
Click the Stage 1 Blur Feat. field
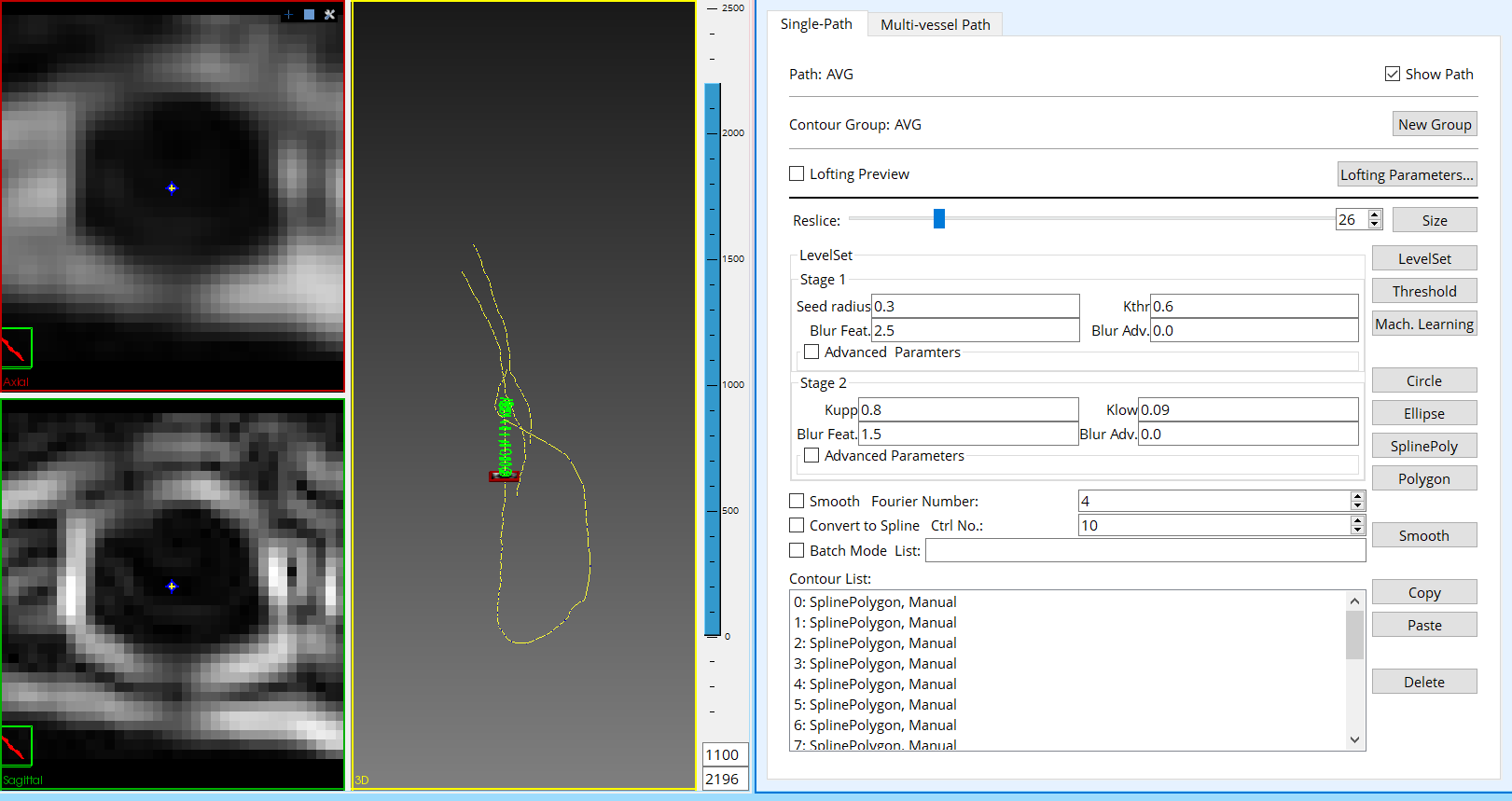(975, 330)
